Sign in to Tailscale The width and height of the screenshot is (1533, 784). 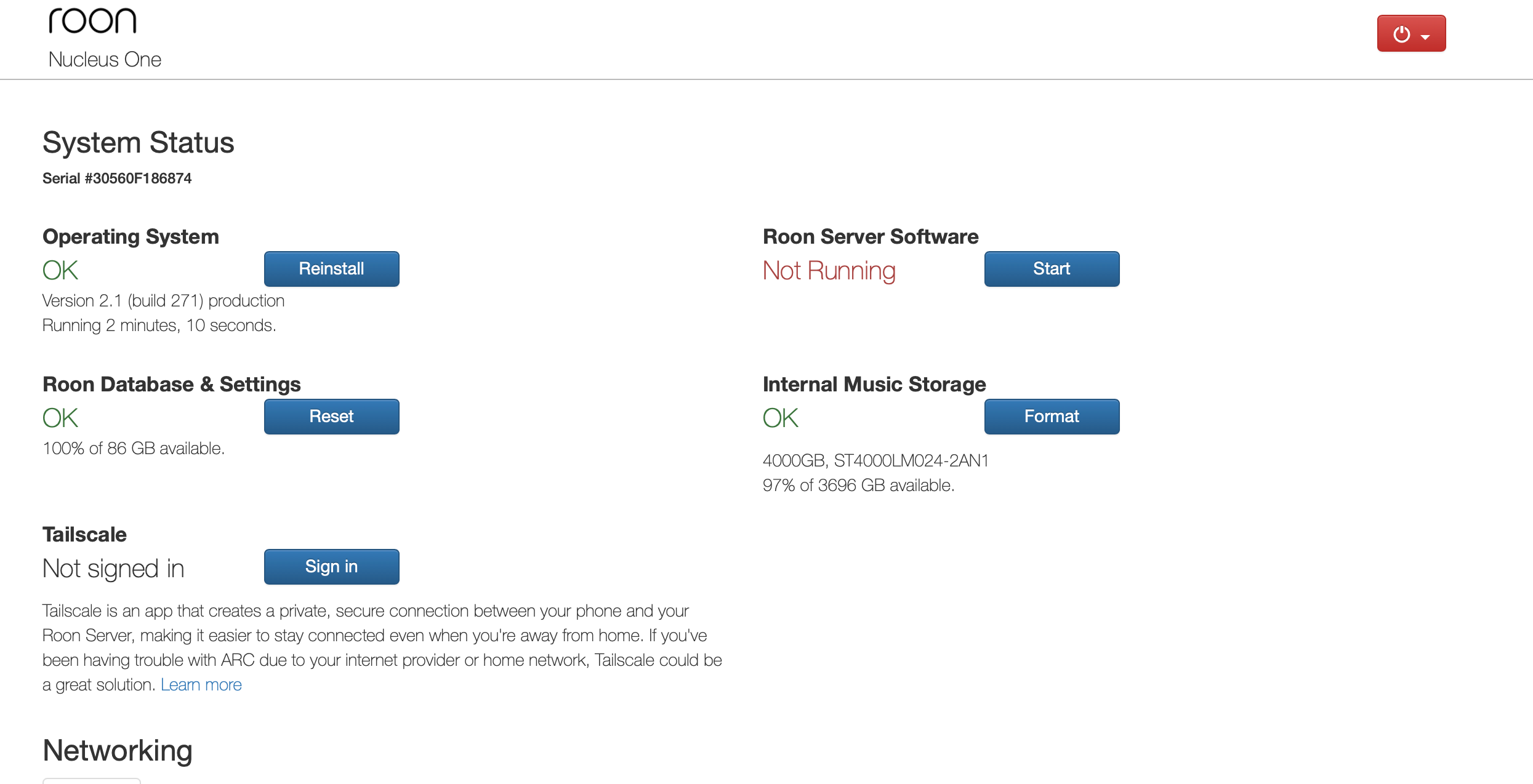332,567
